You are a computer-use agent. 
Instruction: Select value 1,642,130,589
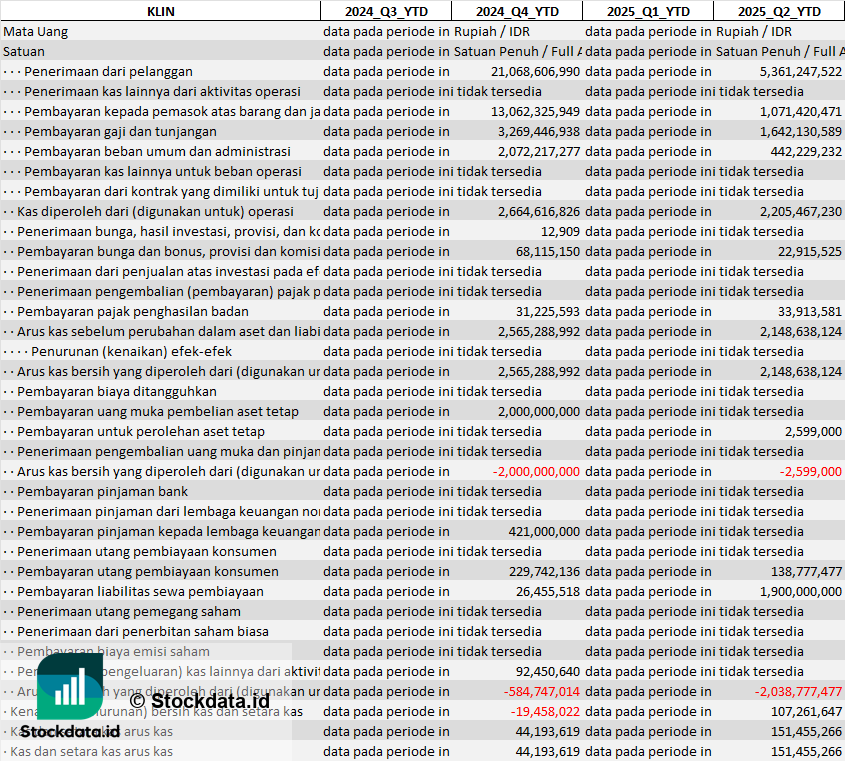click(x=800, y=131)
